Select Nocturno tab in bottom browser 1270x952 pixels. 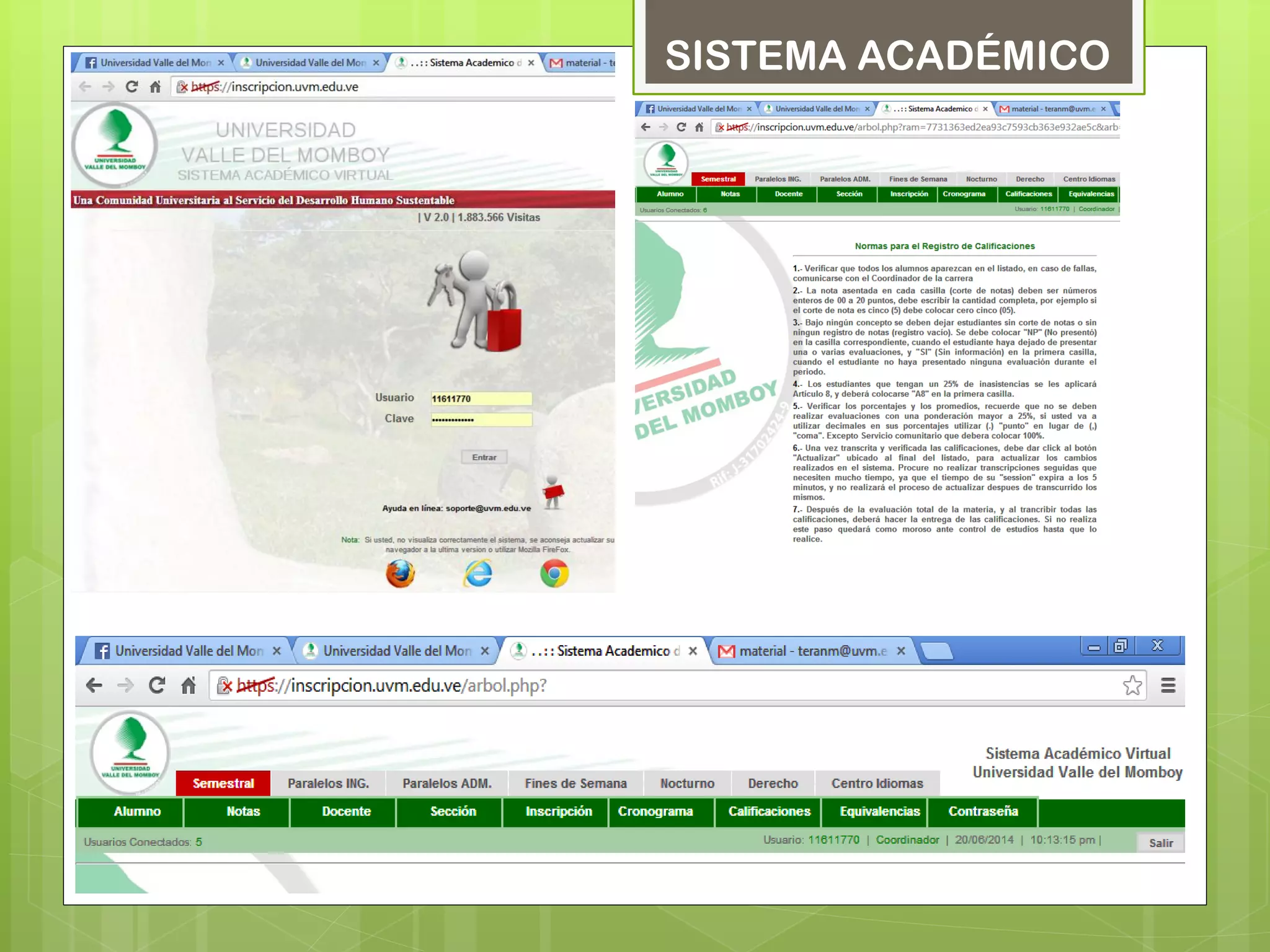click(687, 783)
